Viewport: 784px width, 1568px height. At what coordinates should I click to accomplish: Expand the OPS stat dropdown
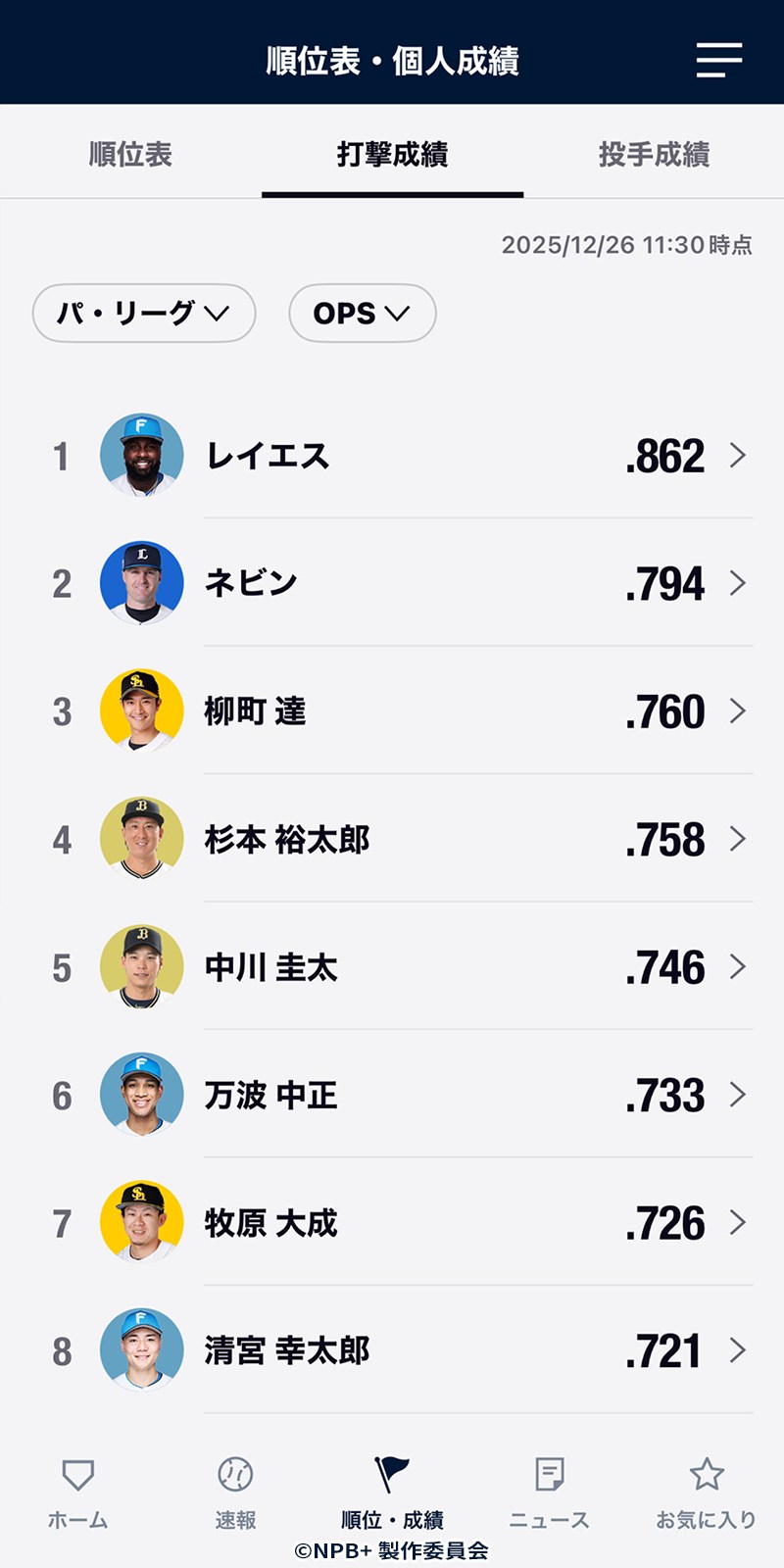[362, 314]
